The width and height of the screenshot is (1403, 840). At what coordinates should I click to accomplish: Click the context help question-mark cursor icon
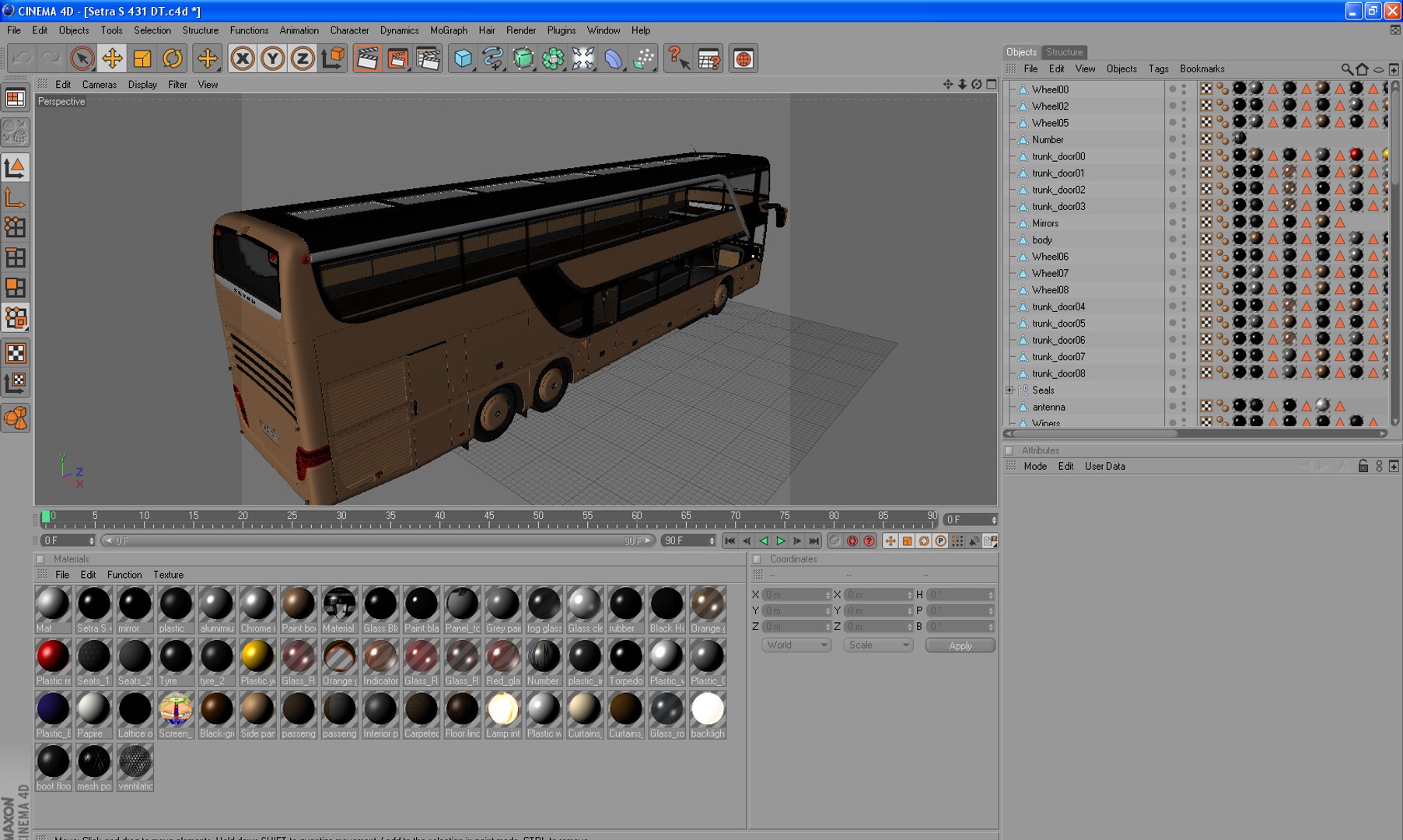(678, 58)
